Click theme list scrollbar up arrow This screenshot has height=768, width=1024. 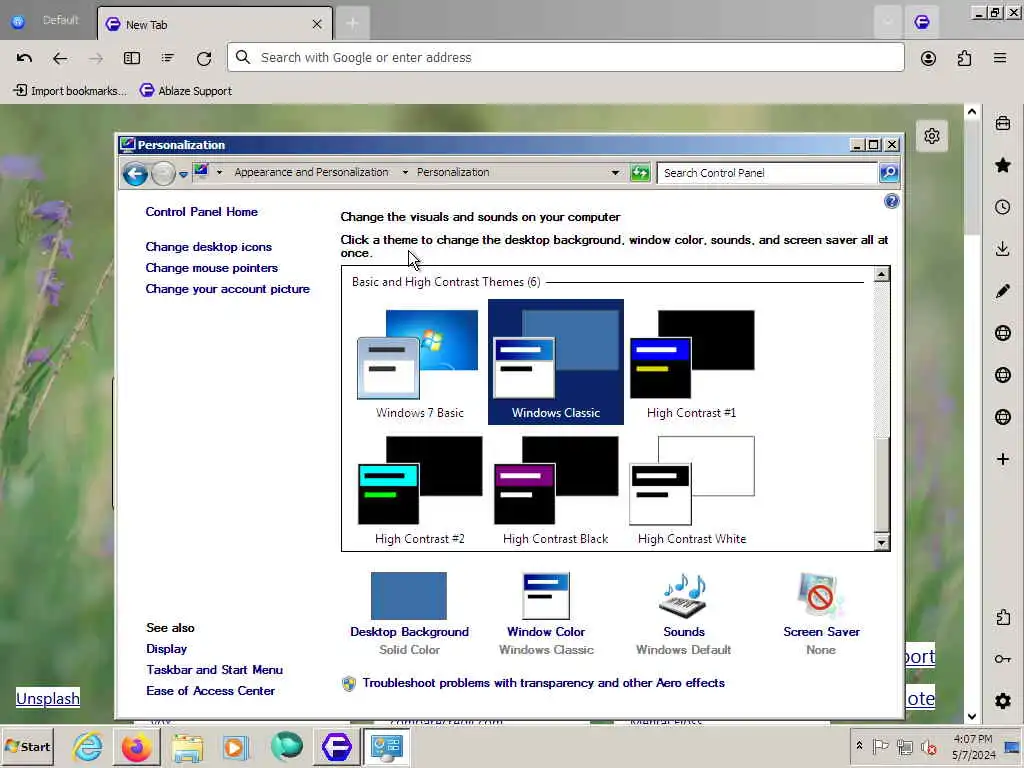coord(881,274)
